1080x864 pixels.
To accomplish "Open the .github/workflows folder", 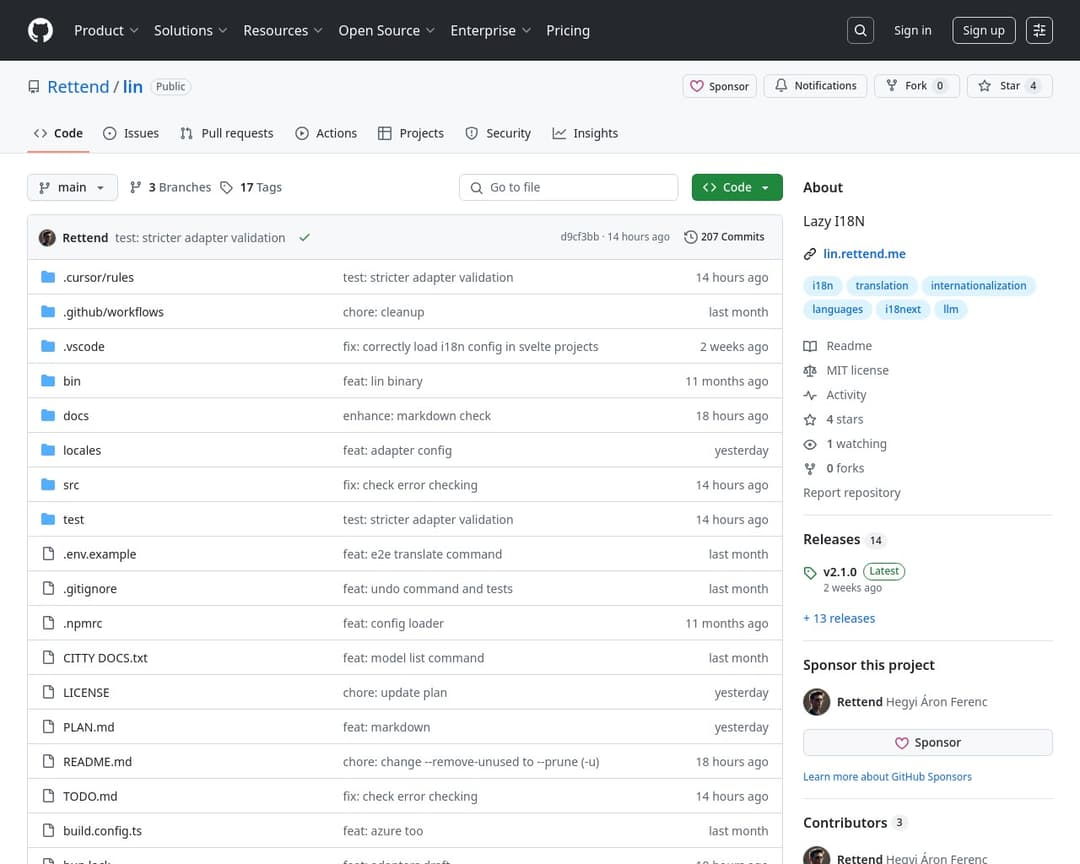I will click(114, 312).
